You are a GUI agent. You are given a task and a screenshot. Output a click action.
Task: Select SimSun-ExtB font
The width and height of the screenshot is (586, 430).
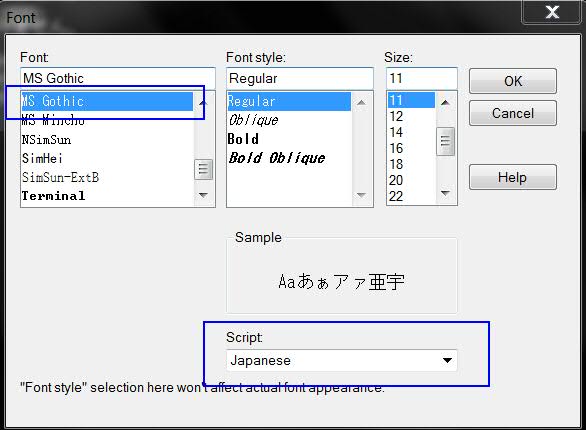tap(107, 177)
